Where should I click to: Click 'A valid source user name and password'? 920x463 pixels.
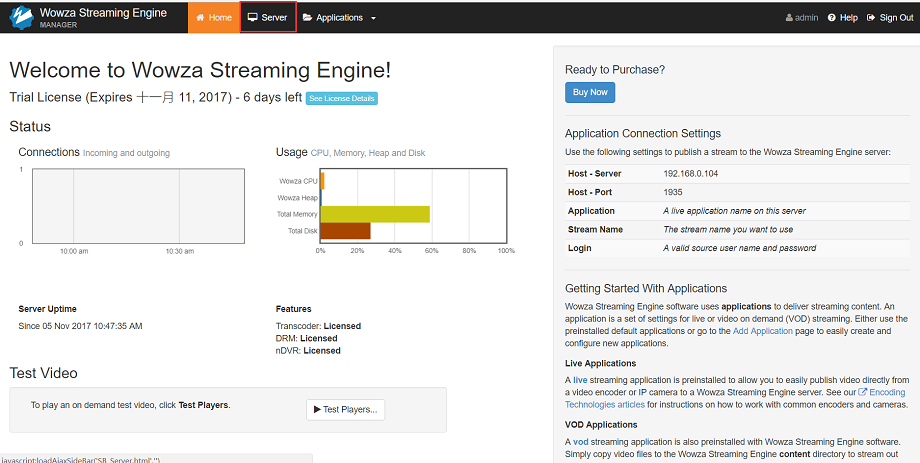tap(740, 248)
